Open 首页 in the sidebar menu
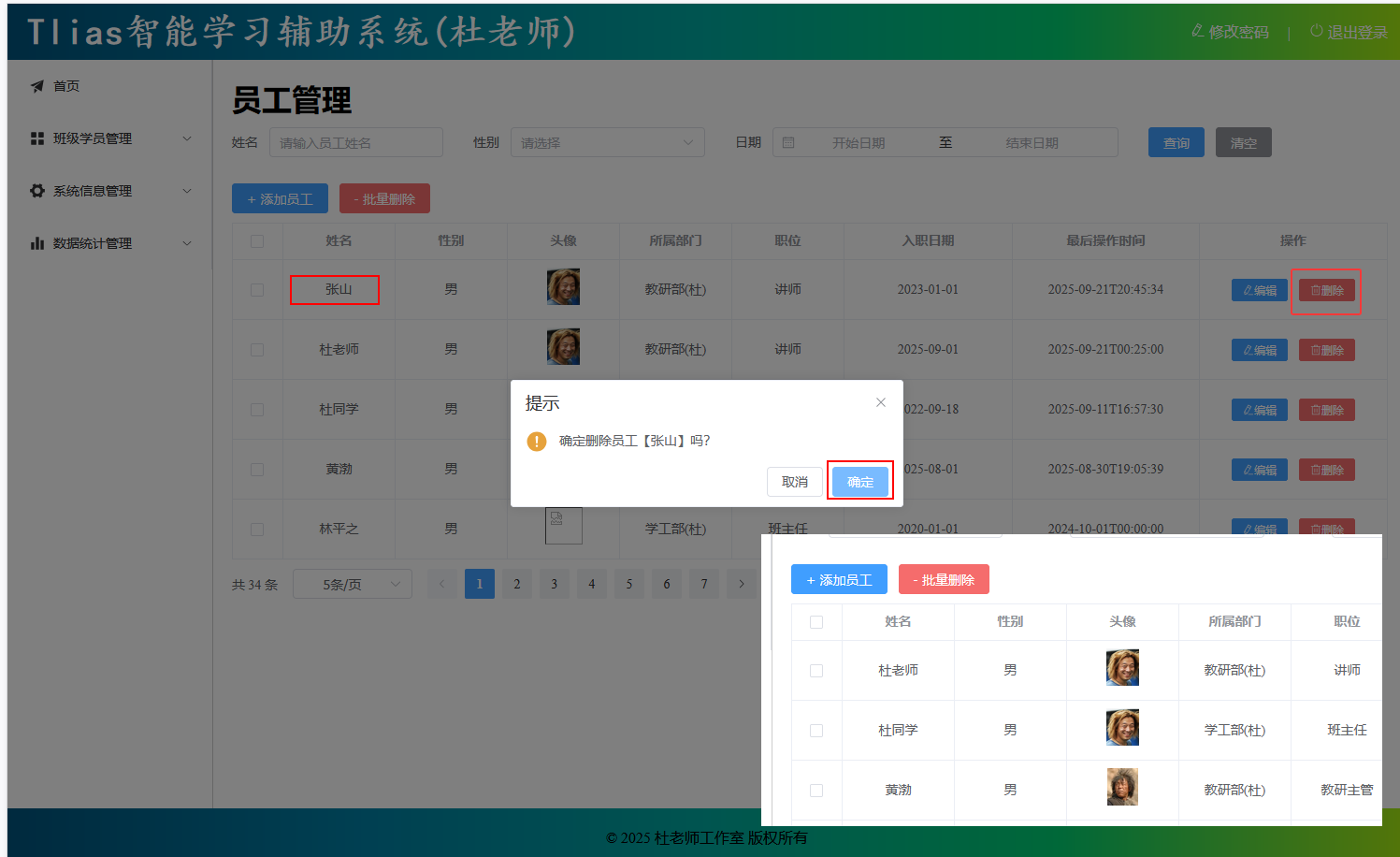The image size is (1400, 857). click(66, 86)
